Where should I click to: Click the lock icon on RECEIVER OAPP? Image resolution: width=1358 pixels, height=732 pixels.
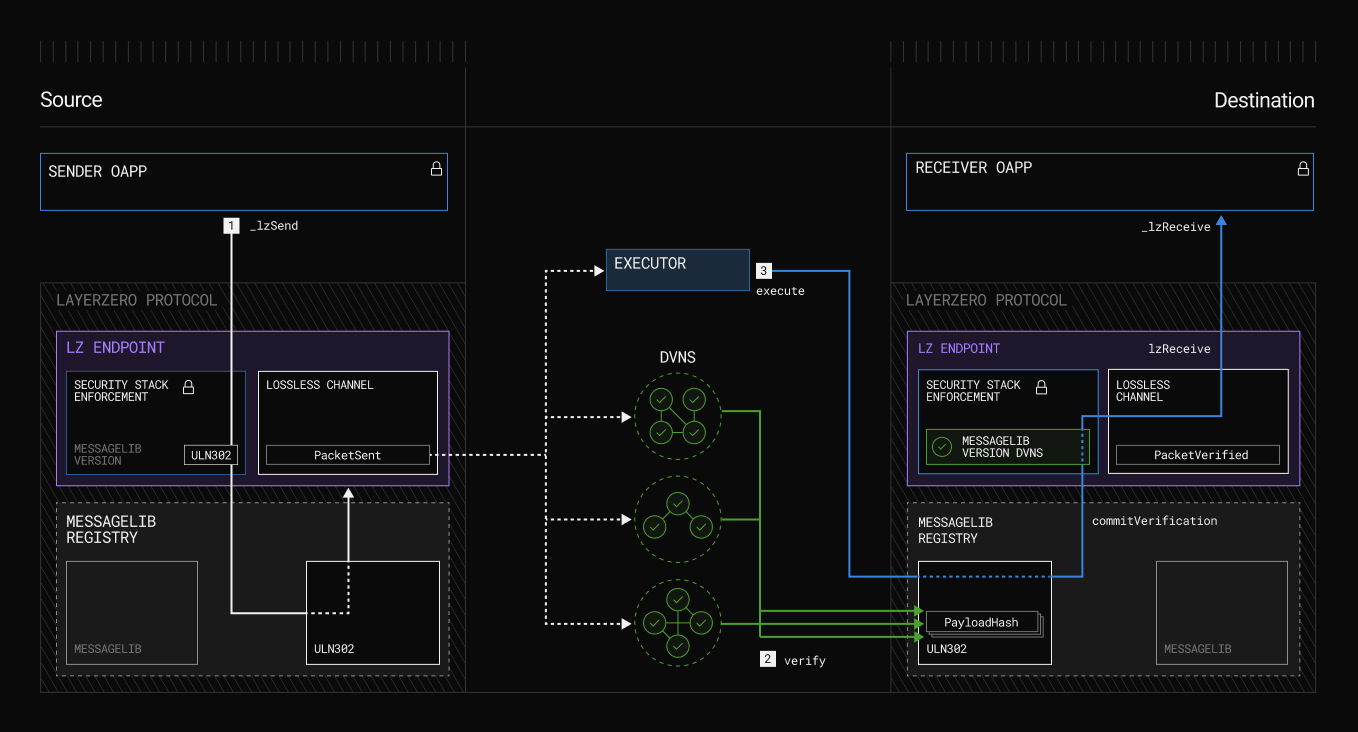click(1301, 167)
